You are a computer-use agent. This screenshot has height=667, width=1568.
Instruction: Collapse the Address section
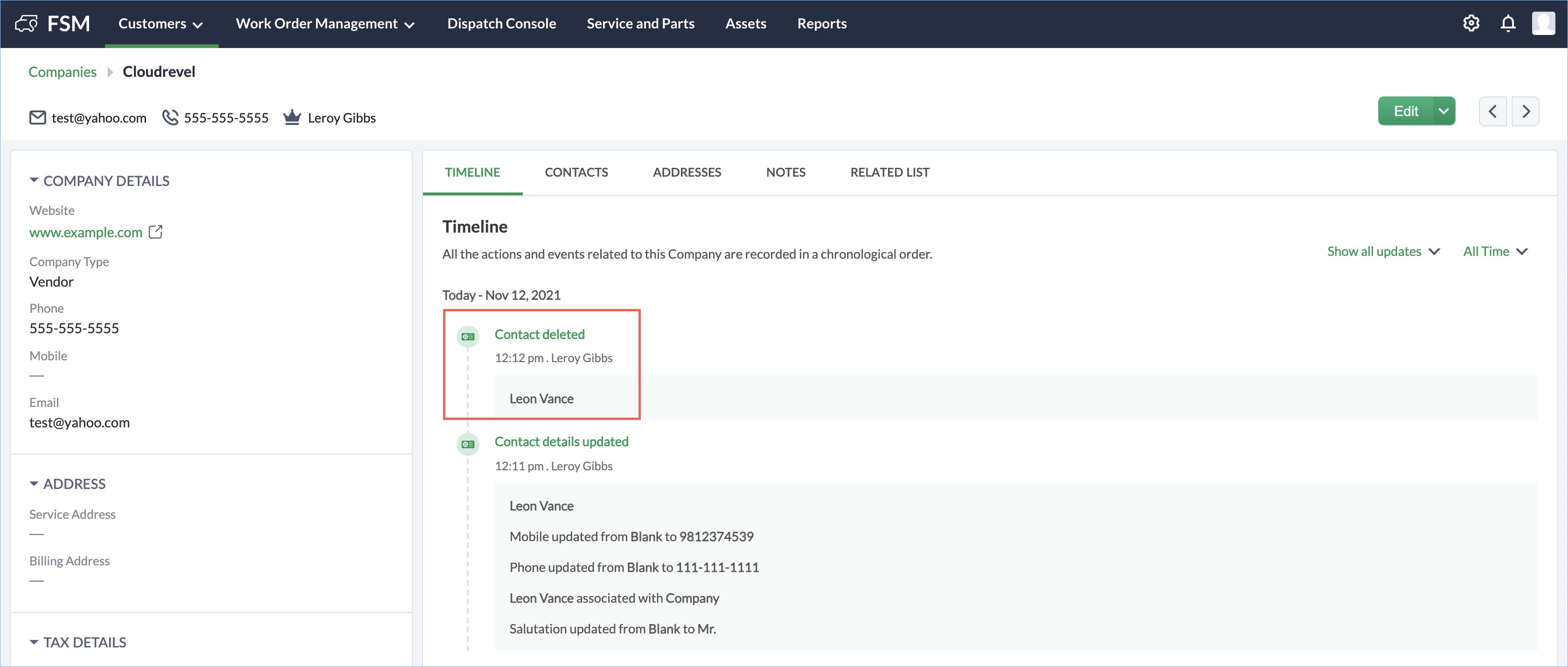coord(34,484)
